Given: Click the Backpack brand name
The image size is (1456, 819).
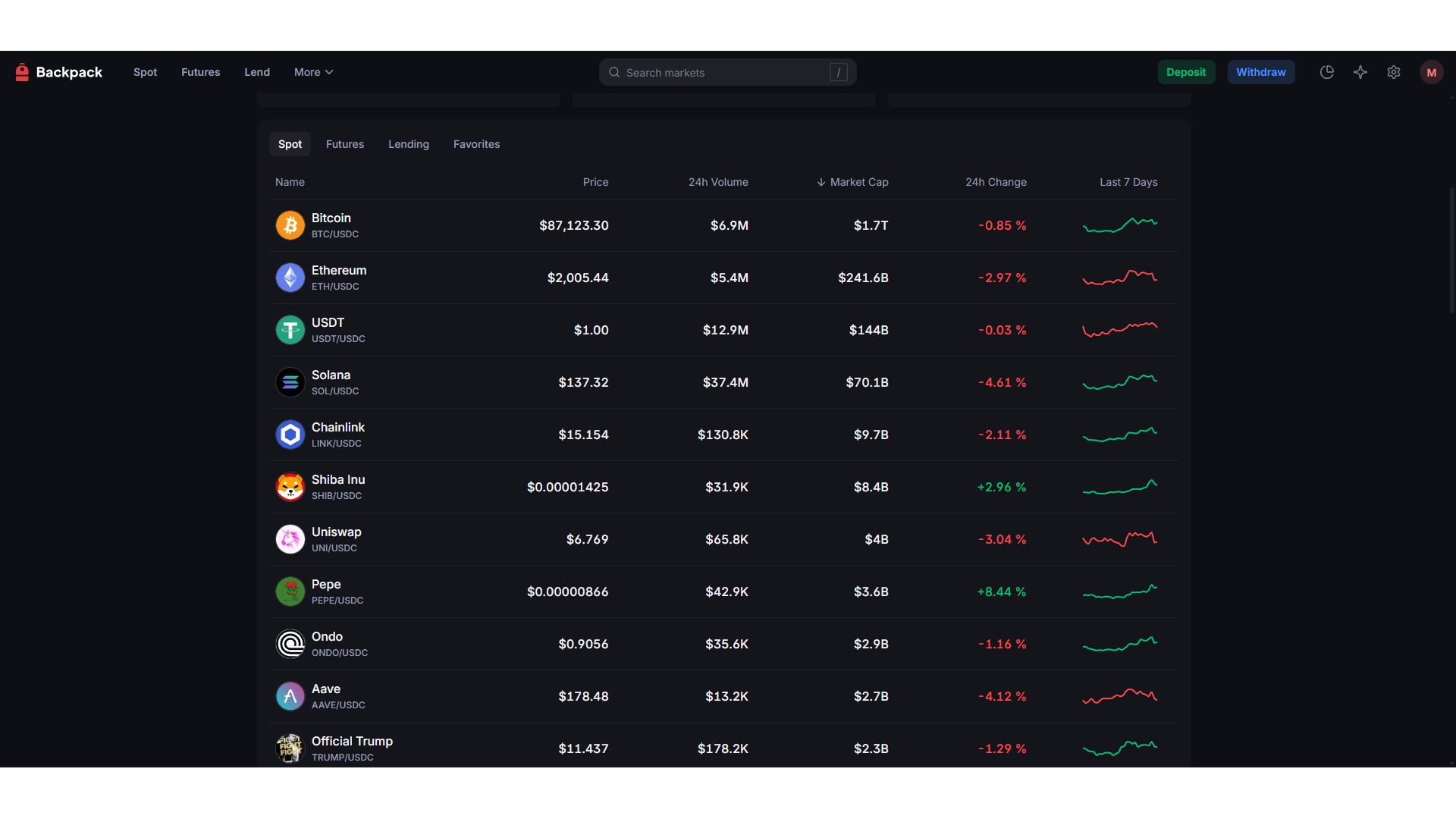Looking at the screenshot, I should pos(69,72).
